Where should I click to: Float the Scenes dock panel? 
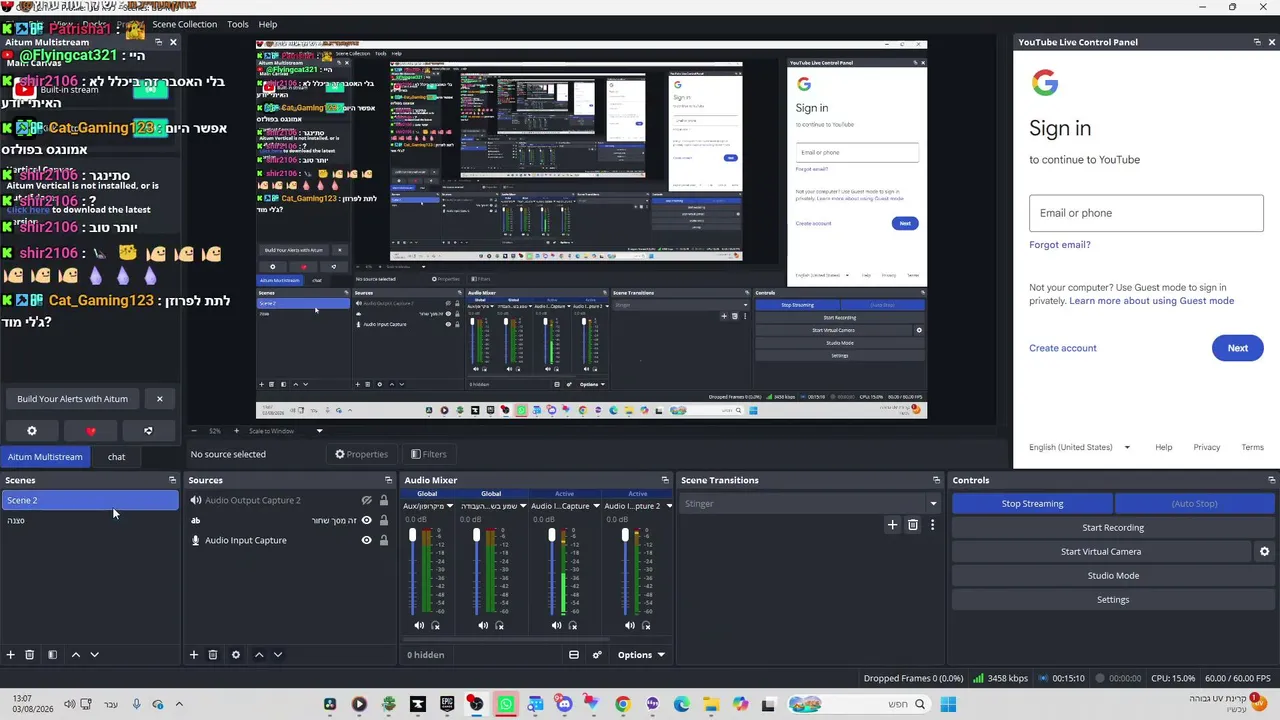click(x=172, y=480)
